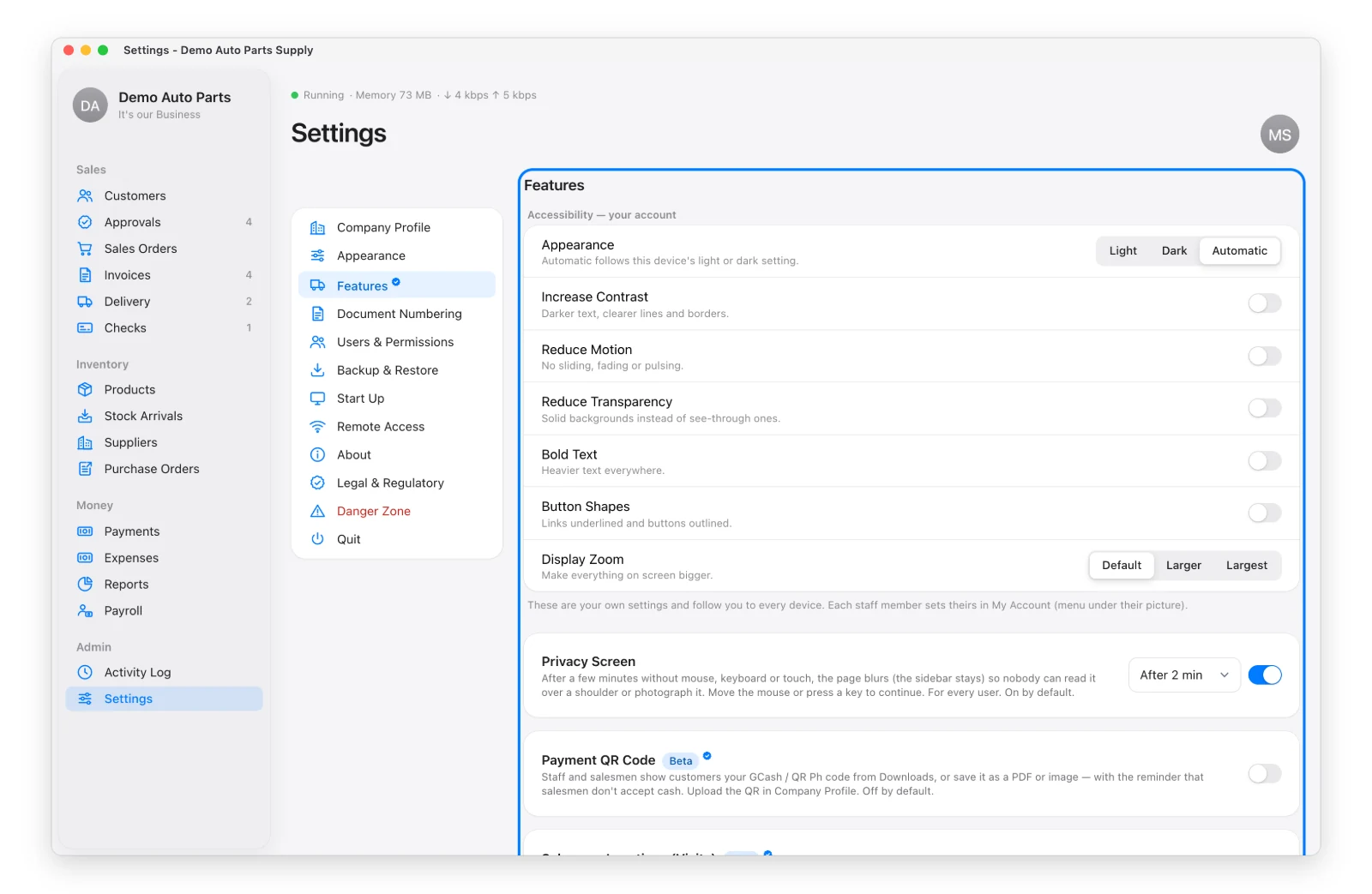Click the Quit power icon
Viewport: 1372px width, 894px height.
(317, 539)
